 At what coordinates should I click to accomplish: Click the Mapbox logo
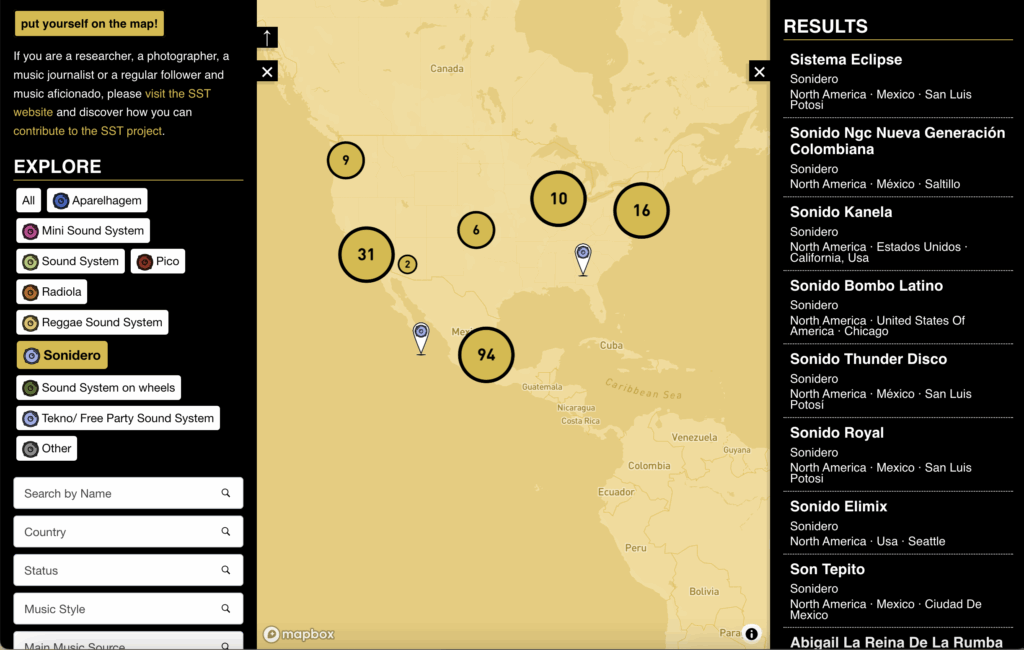[299, 634]
